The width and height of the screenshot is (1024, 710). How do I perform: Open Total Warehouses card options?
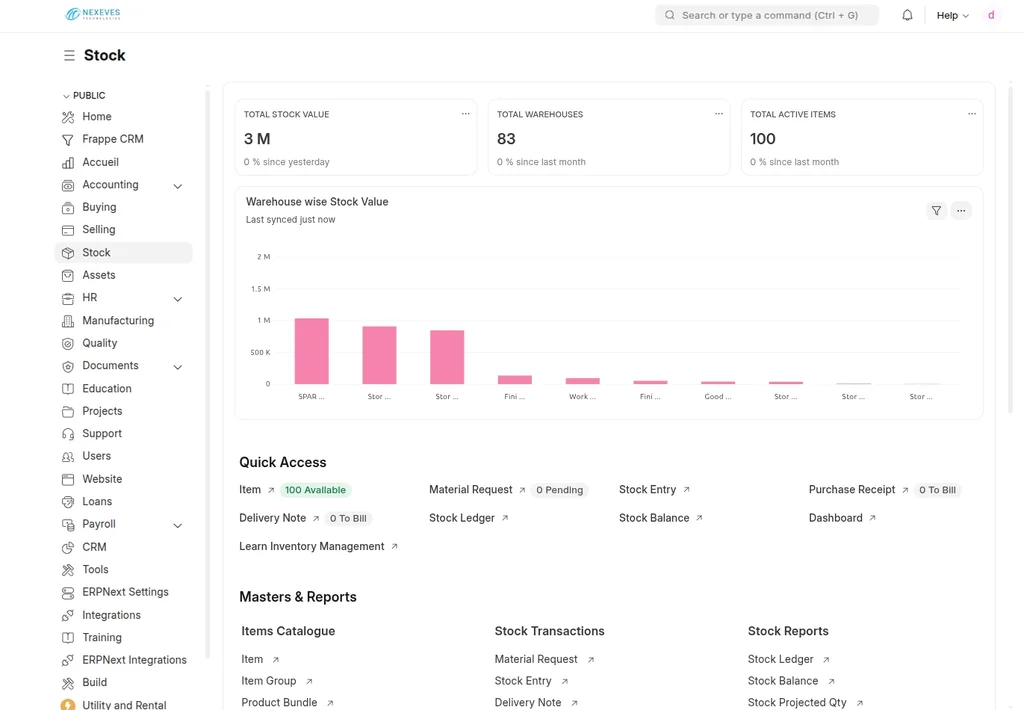(718, 114)
